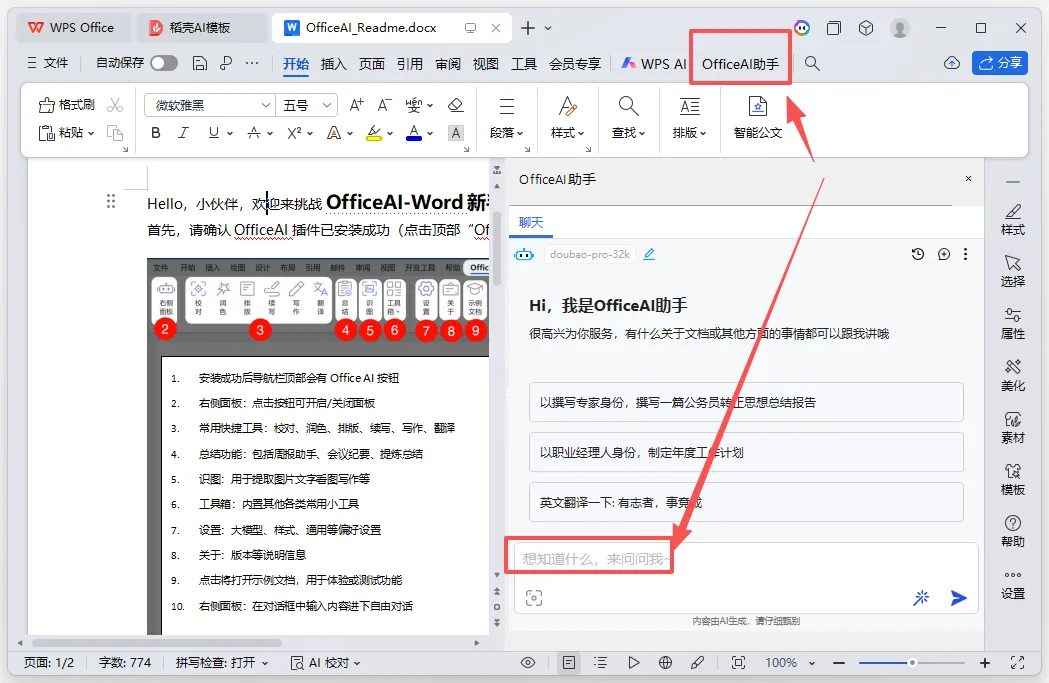
Task: Expand the Layout (排版) dropdown
Action: [x=690, y=132]
